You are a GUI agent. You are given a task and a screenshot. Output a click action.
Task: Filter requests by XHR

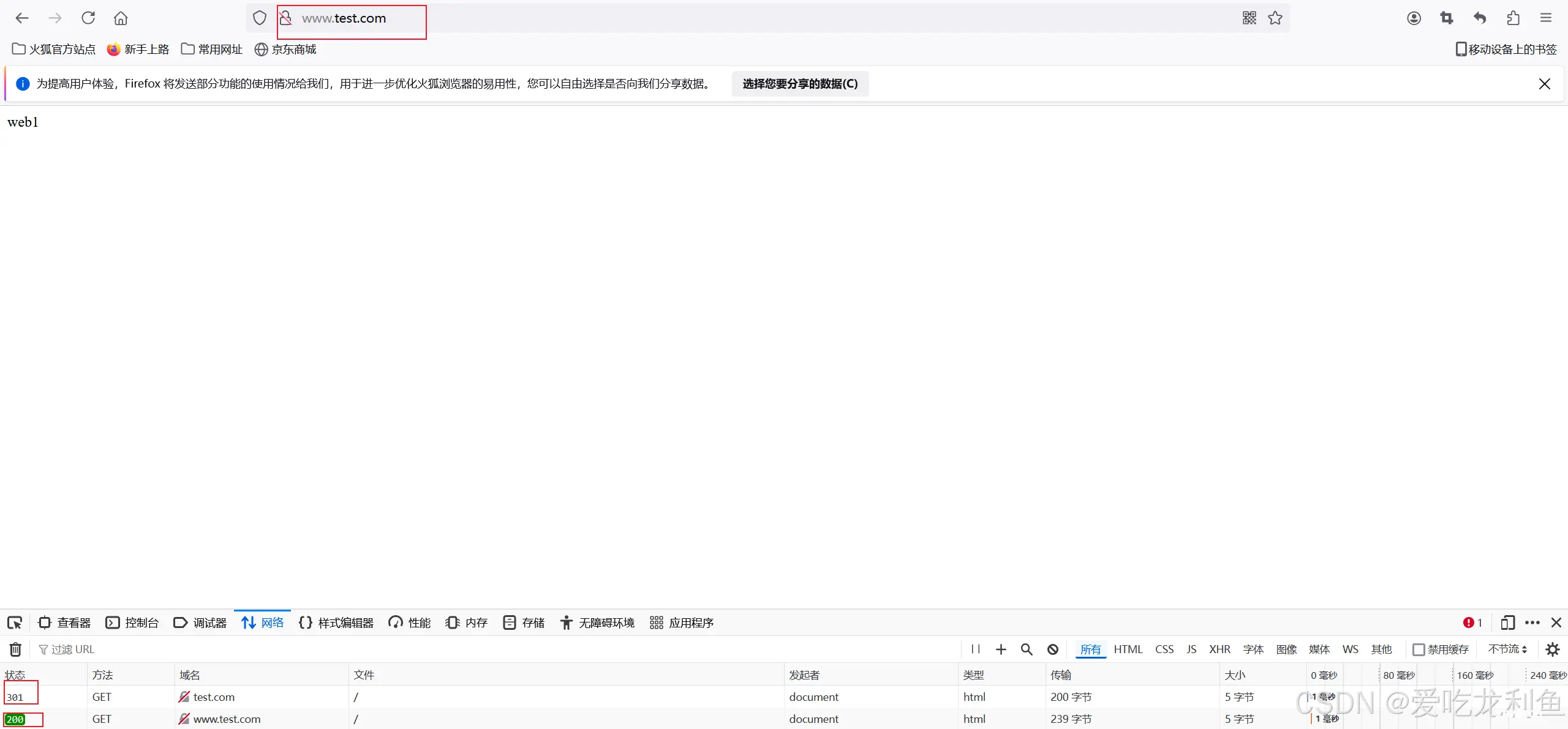(x=1219, y=649)
